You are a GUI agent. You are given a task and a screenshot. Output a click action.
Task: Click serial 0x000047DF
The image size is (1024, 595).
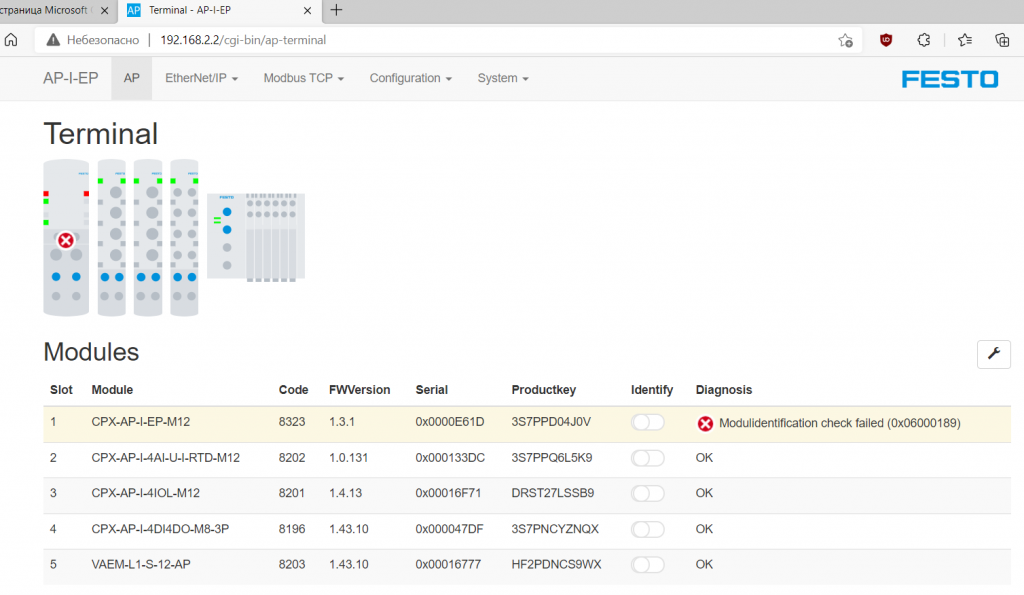[449, 529]
